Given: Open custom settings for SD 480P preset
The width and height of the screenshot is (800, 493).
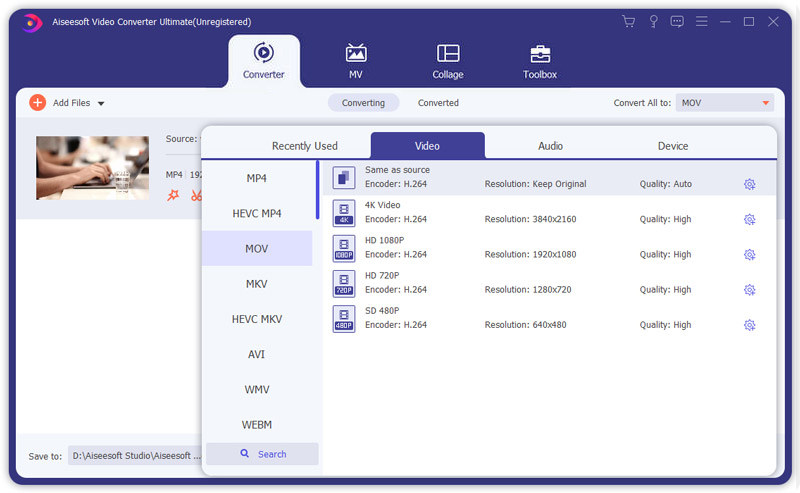Looking at the screenshot, I should pos(749,325).
